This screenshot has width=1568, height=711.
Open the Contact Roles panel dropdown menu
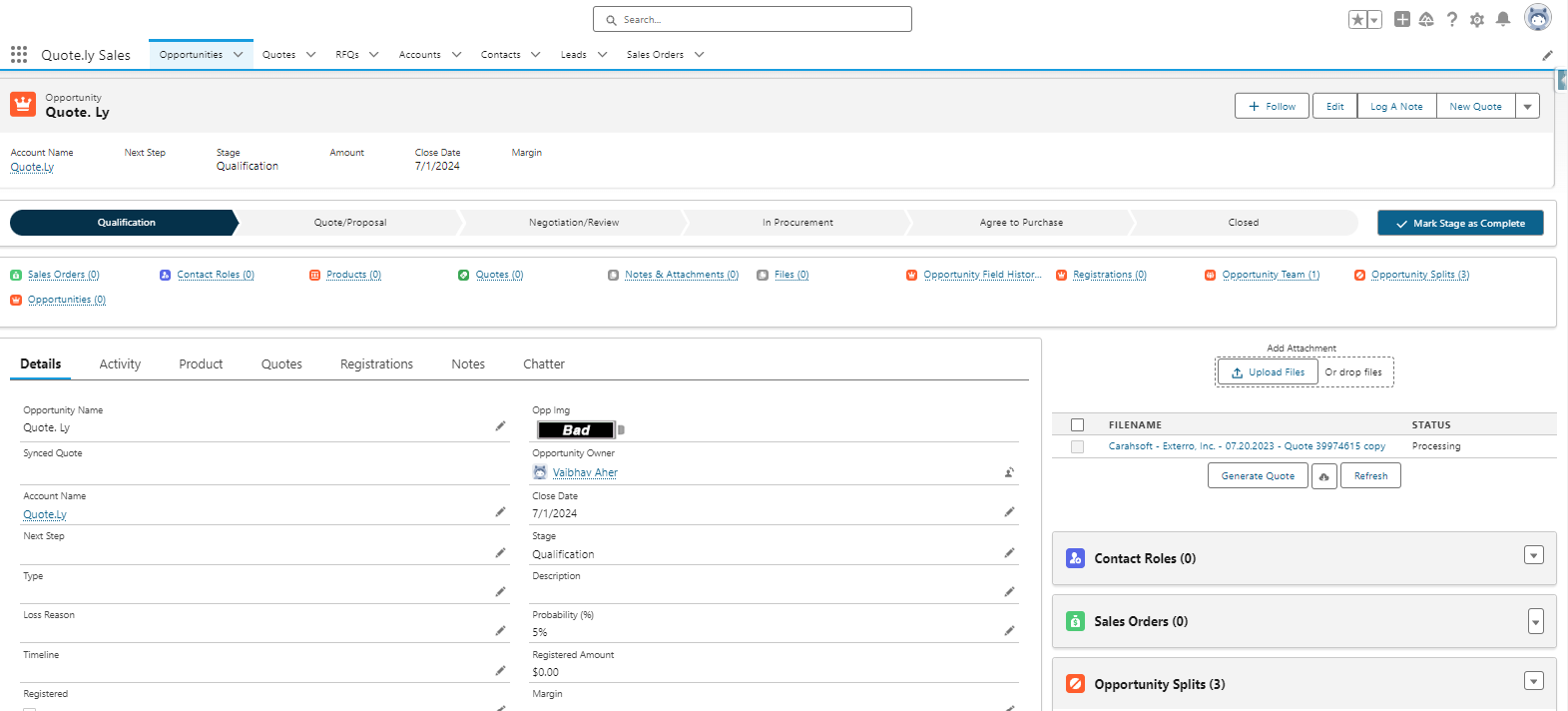[1534, 555]
